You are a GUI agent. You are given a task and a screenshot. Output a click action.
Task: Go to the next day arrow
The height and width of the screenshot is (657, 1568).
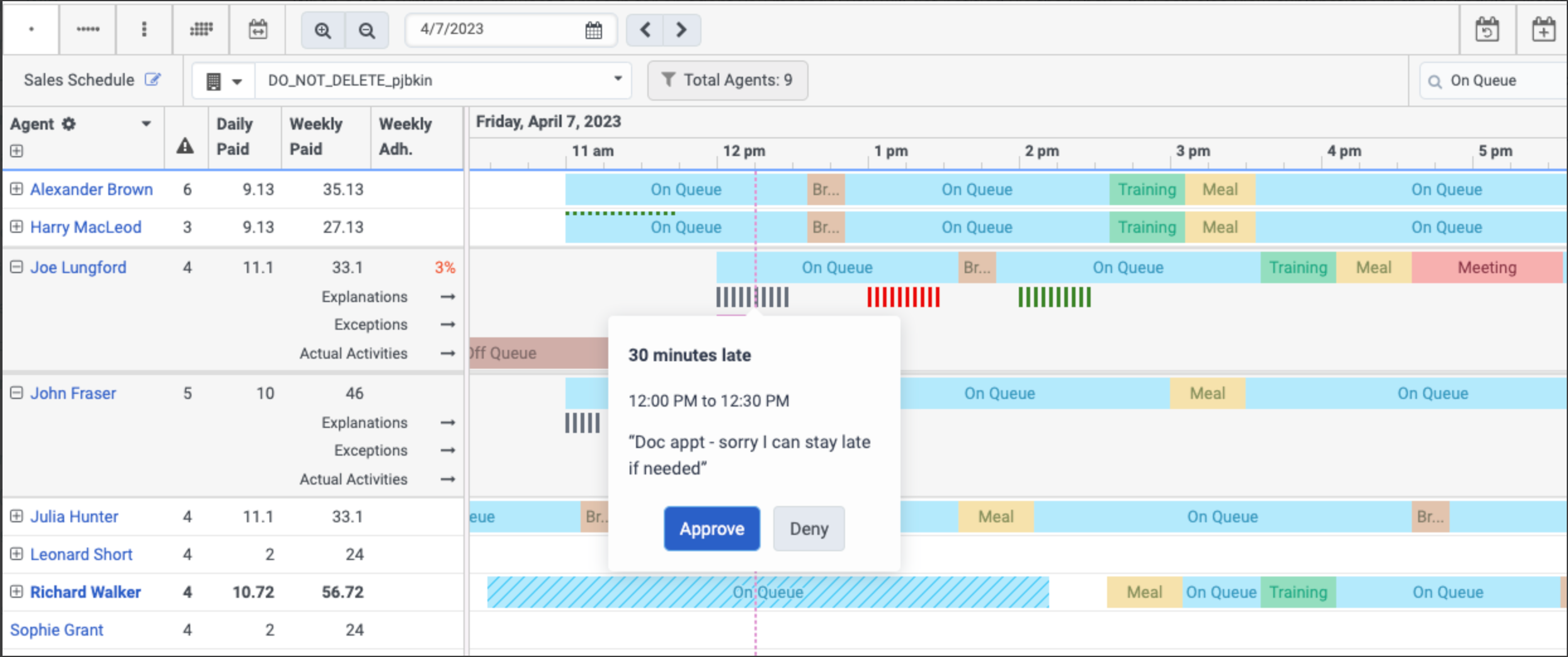tap(681, 30)
